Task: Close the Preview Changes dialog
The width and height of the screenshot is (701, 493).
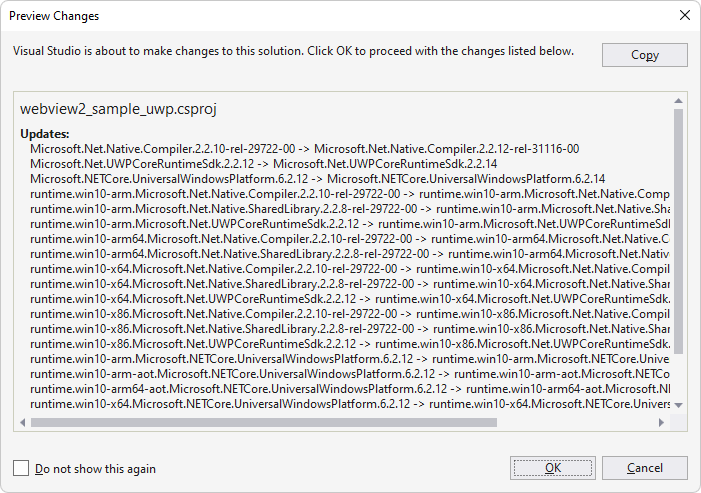Action: (x=684, y=15)
